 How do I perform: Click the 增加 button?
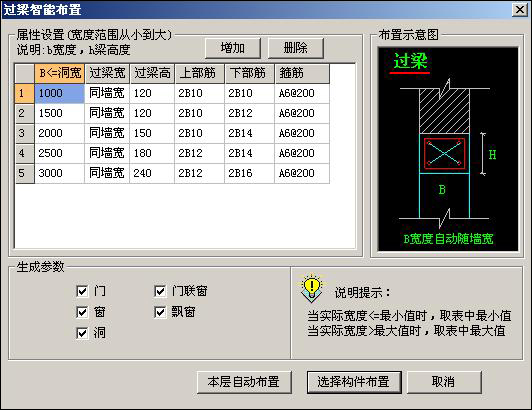click(233, 48)
